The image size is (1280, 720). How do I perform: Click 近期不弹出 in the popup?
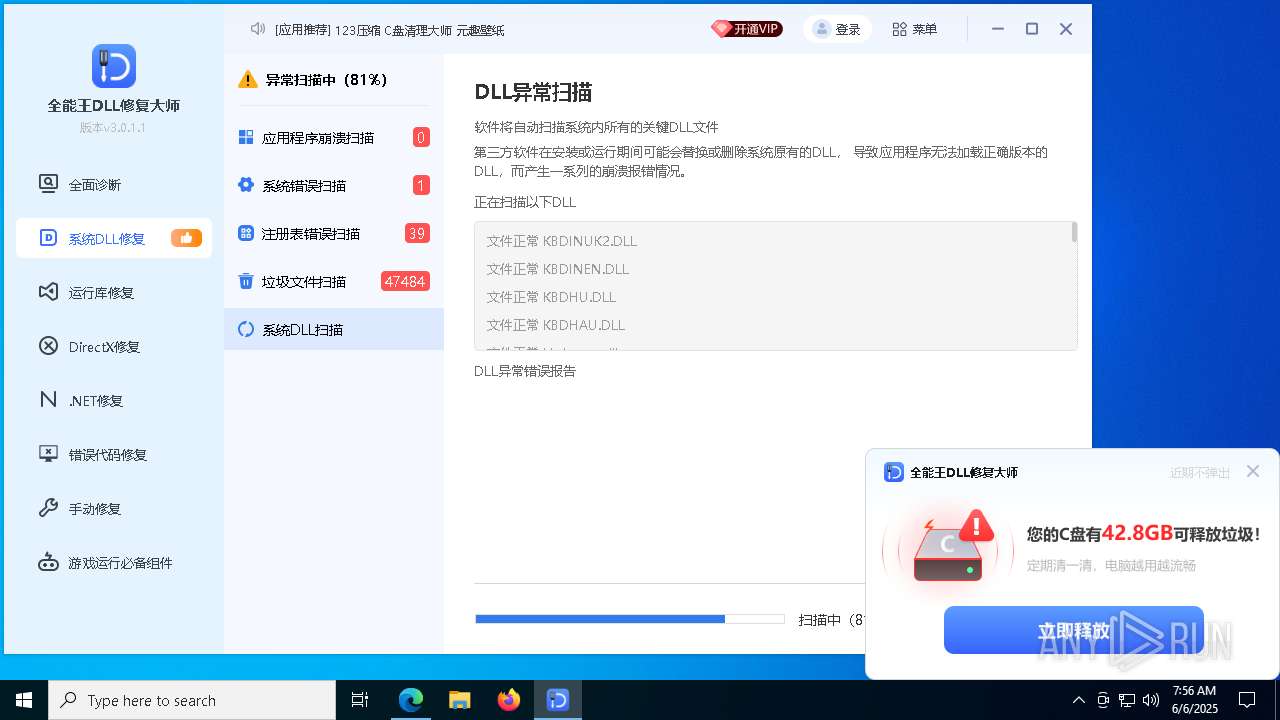[x=1200, y=473]
